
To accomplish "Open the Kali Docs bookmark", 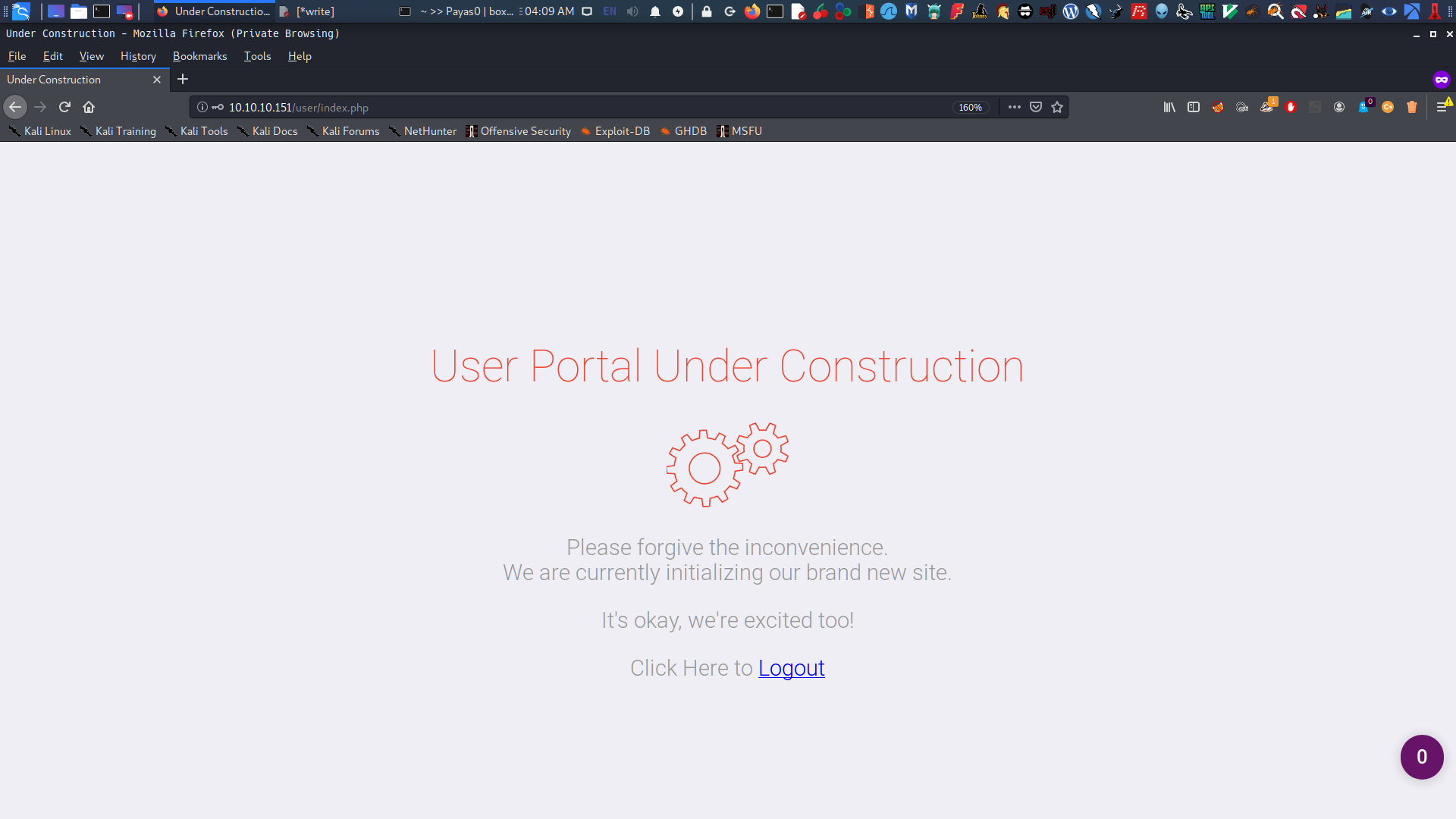I will (x=268, y=131).
